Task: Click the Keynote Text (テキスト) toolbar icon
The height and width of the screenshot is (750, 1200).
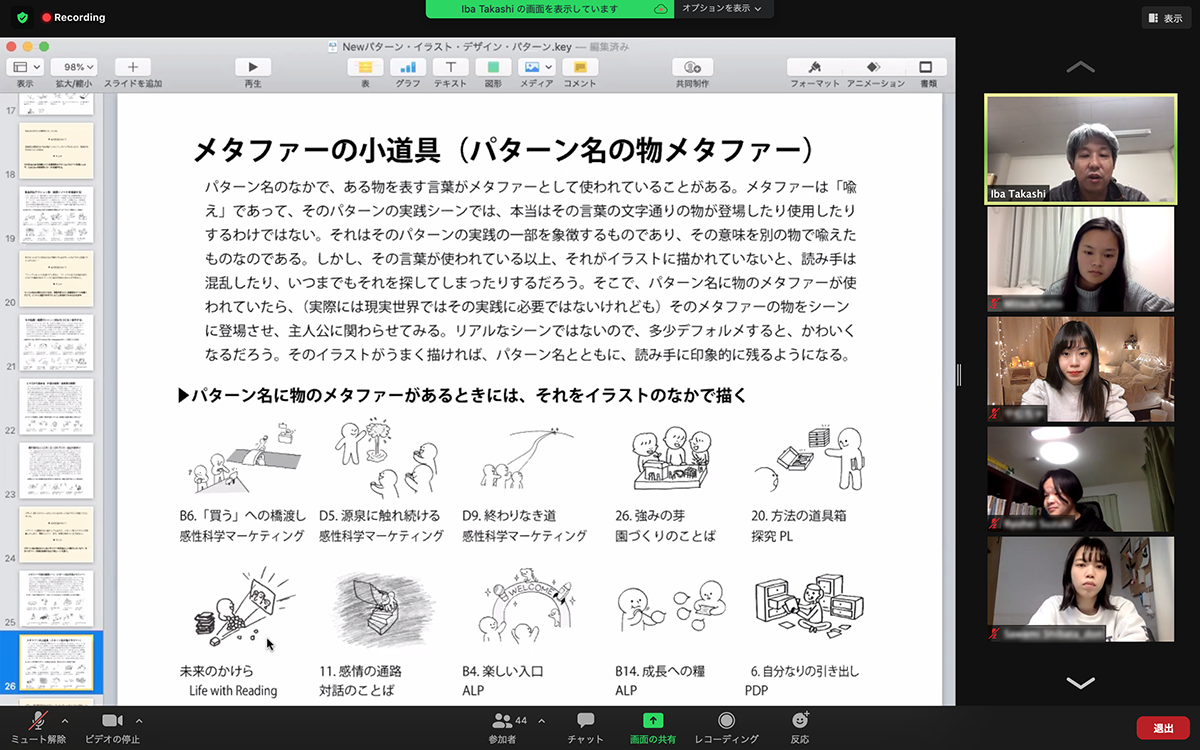Action: (x=450, y=67)
